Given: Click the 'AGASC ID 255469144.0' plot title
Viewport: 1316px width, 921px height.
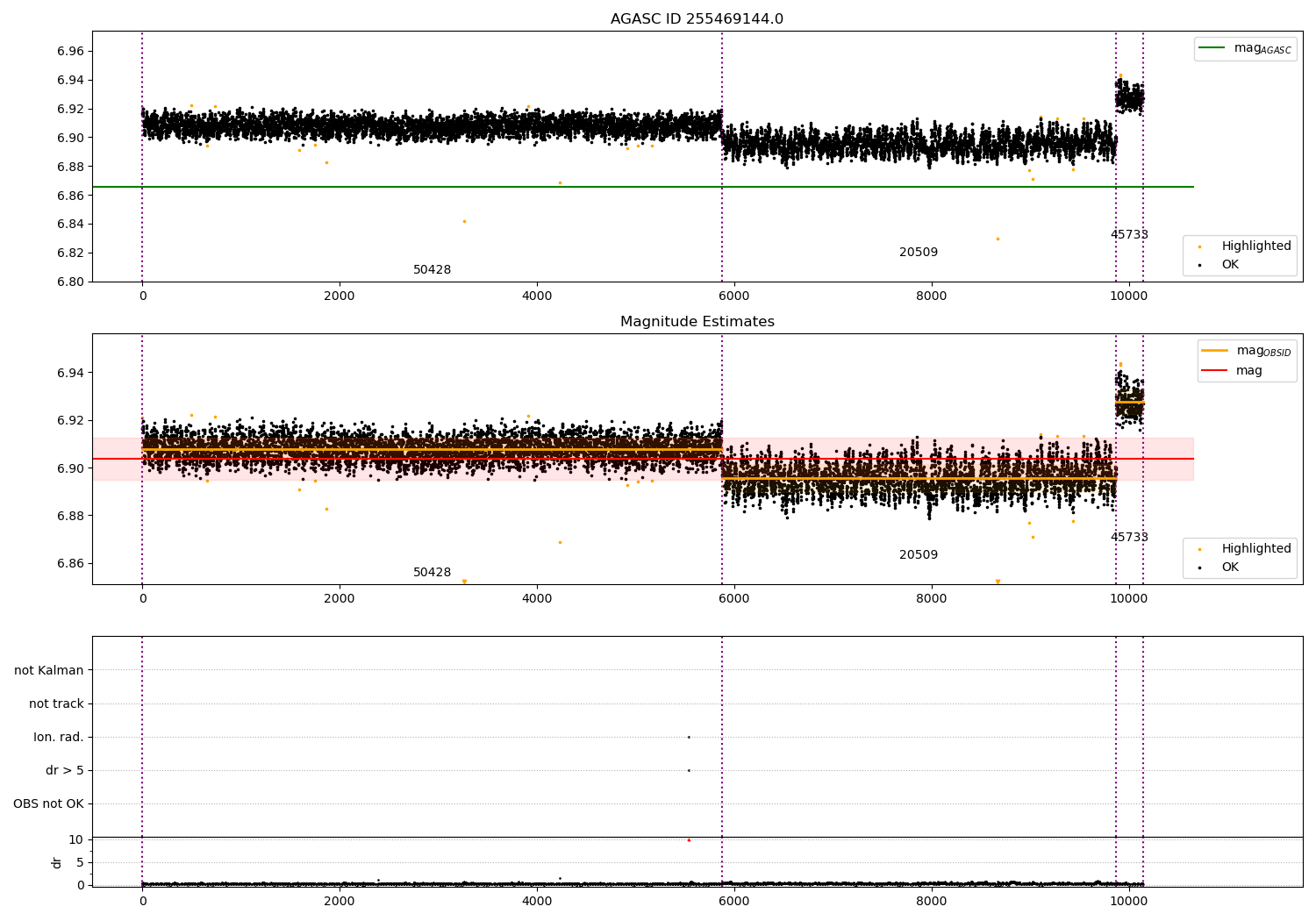Looking at the screenshot, I should 697,19.
